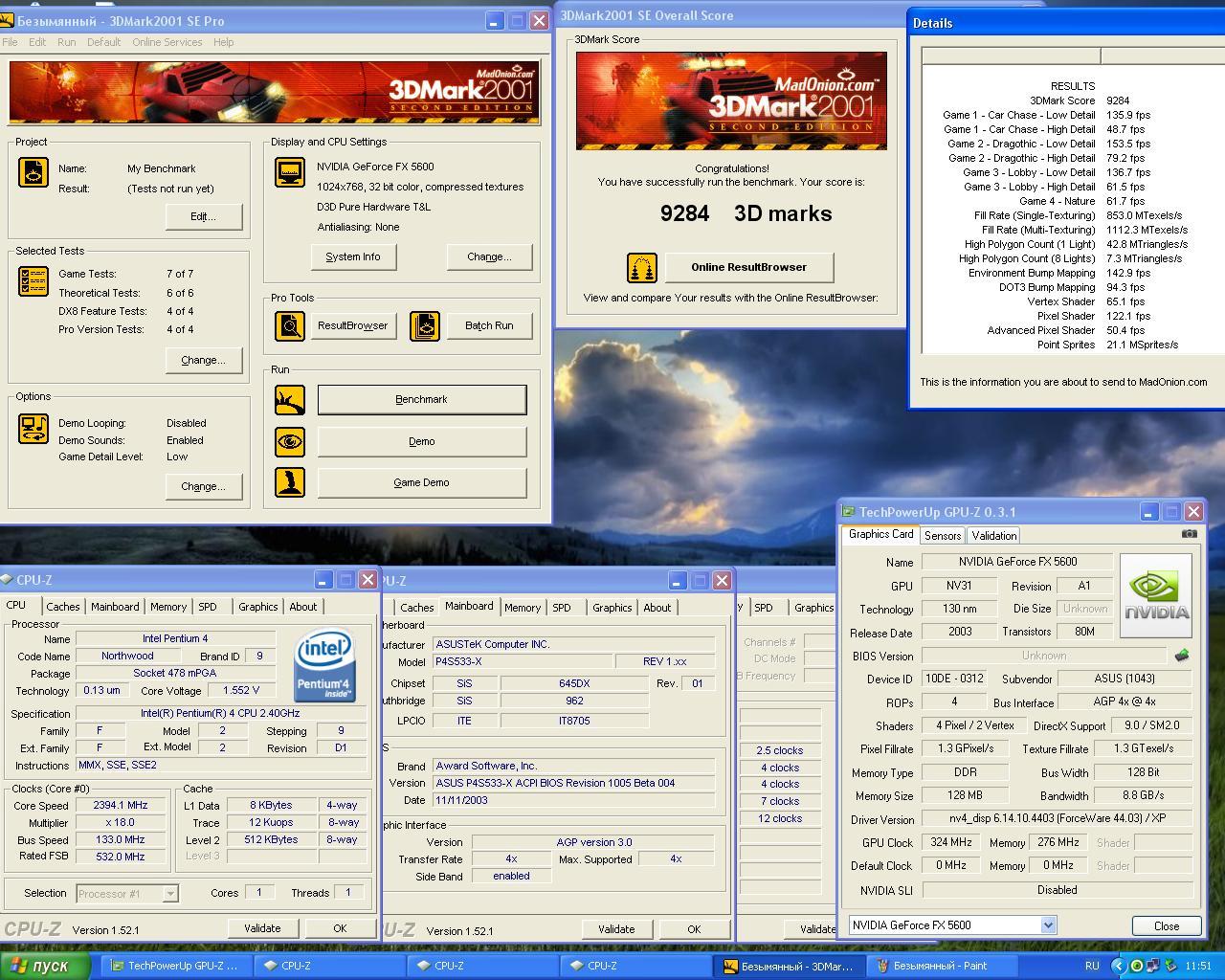The width and height of the screenshot is (1225, 980).
Task: Click the Start button on taskbar
Action: (46, 966)
